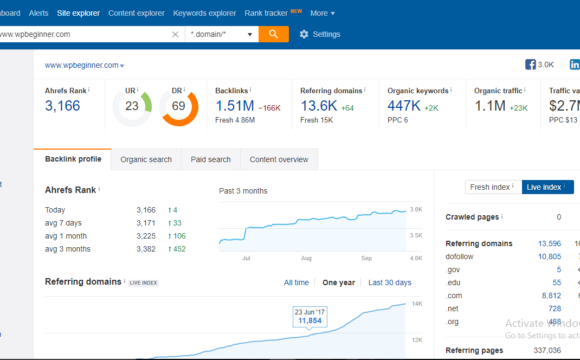This screenshot has width=580, height=360.
Task: Click the info icon beside Organic keywords
Action: click(x=451, y=90)
